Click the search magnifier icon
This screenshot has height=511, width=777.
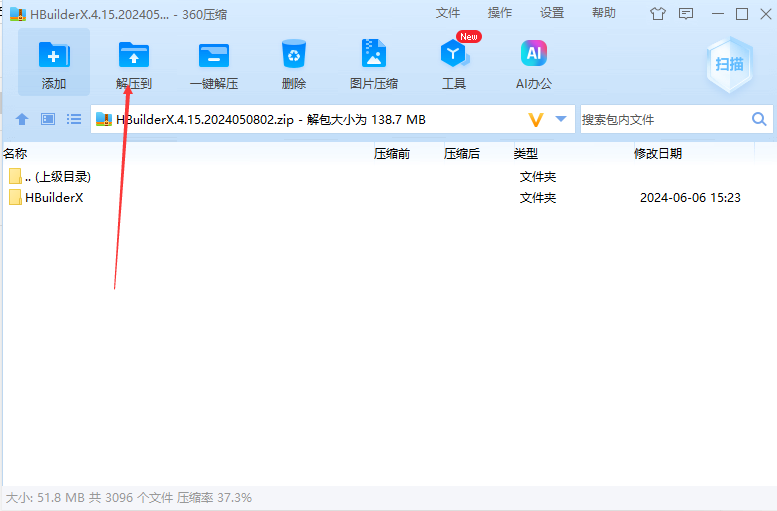coord(759,119)
